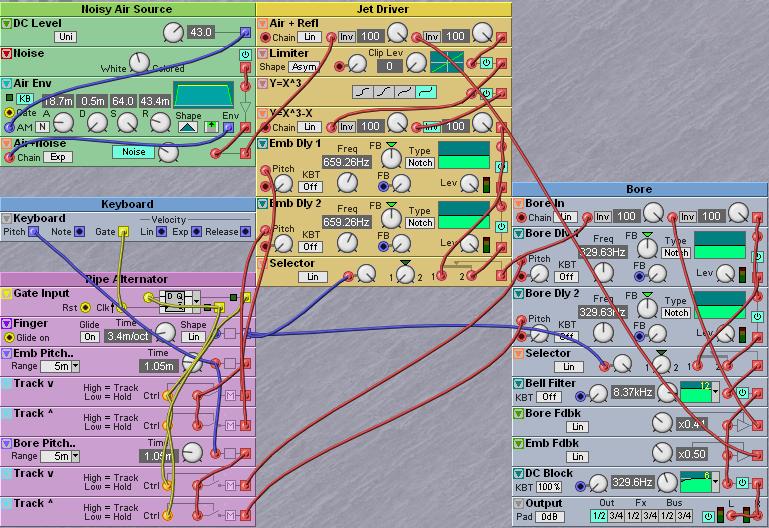Collapse the DC Level module triangle
Screen dimensions: 769x528
[x=7, y=23]
